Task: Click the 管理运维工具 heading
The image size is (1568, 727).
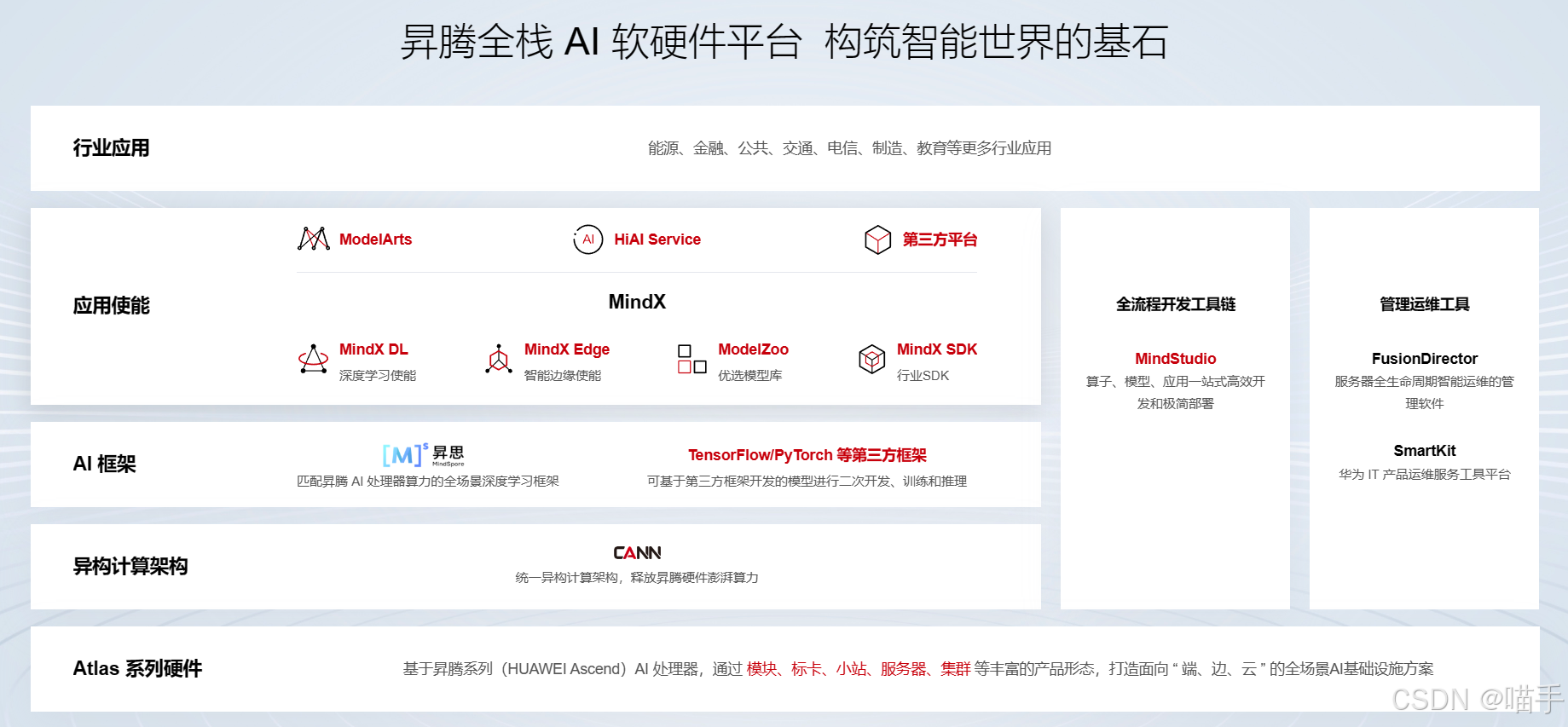Action: pos(1425,304)
